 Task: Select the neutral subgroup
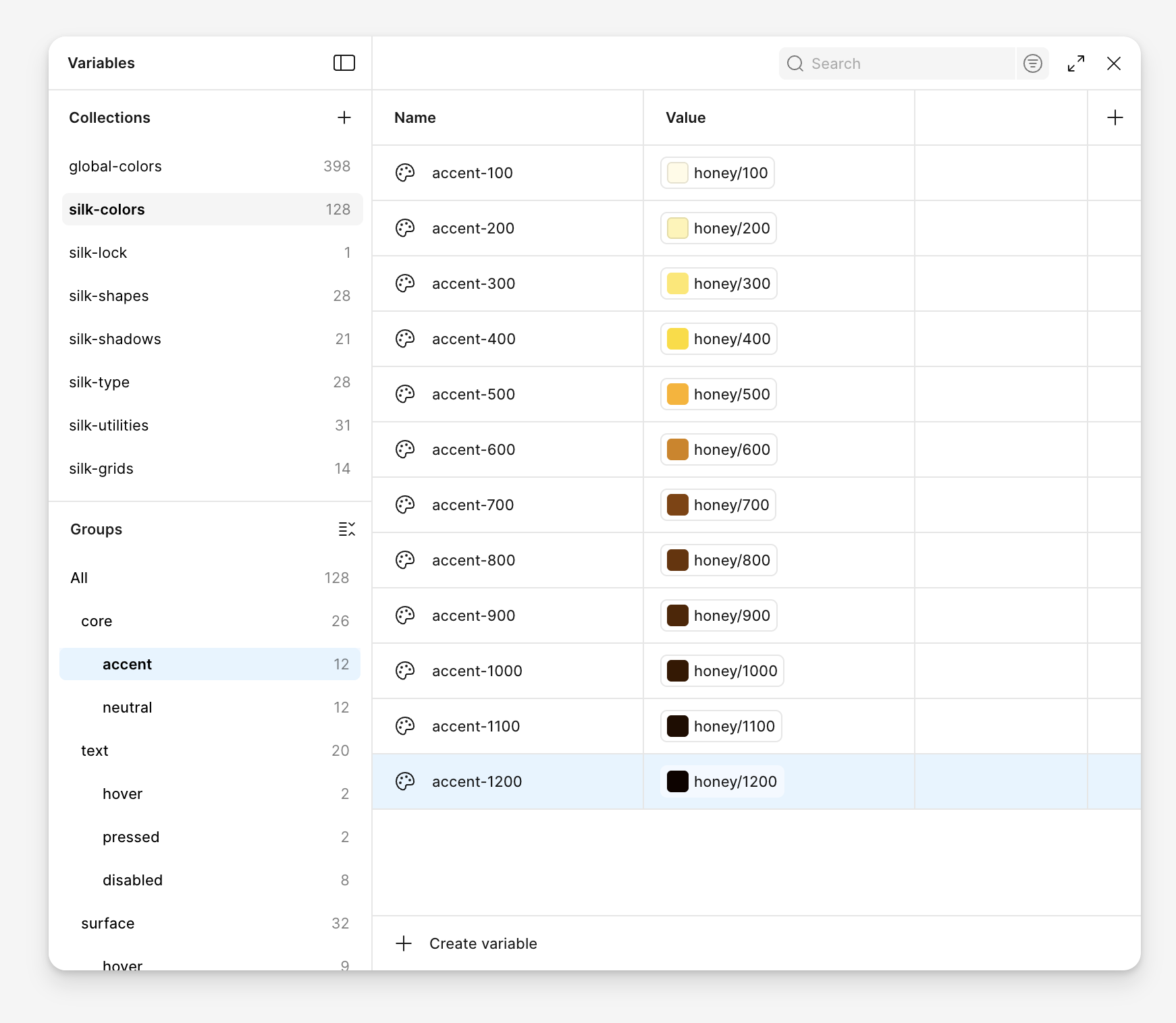[x=127, y=707]
